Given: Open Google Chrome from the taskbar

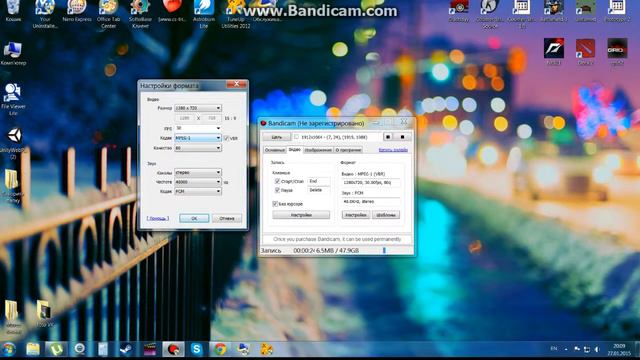Looking at the screenshot, I should coord(220,349).
